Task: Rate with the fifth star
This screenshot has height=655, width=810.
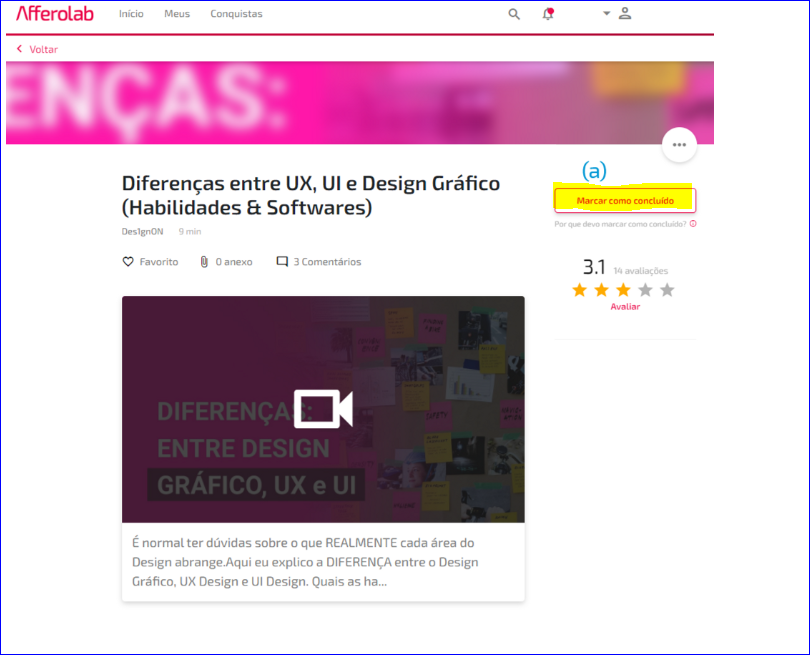Action: pos(667,290)
